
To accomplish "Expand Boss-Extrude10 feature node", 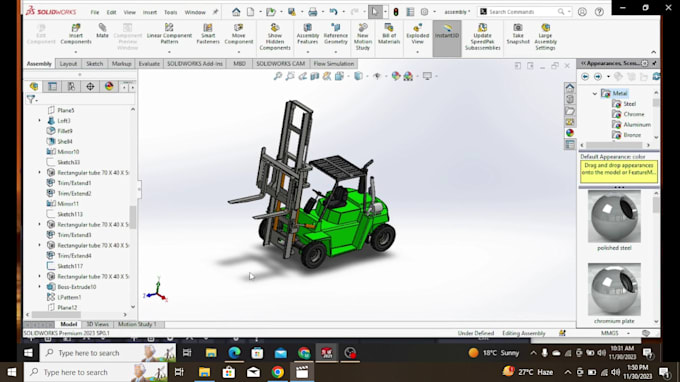I will pyautogui.click(x=39, y=287).
